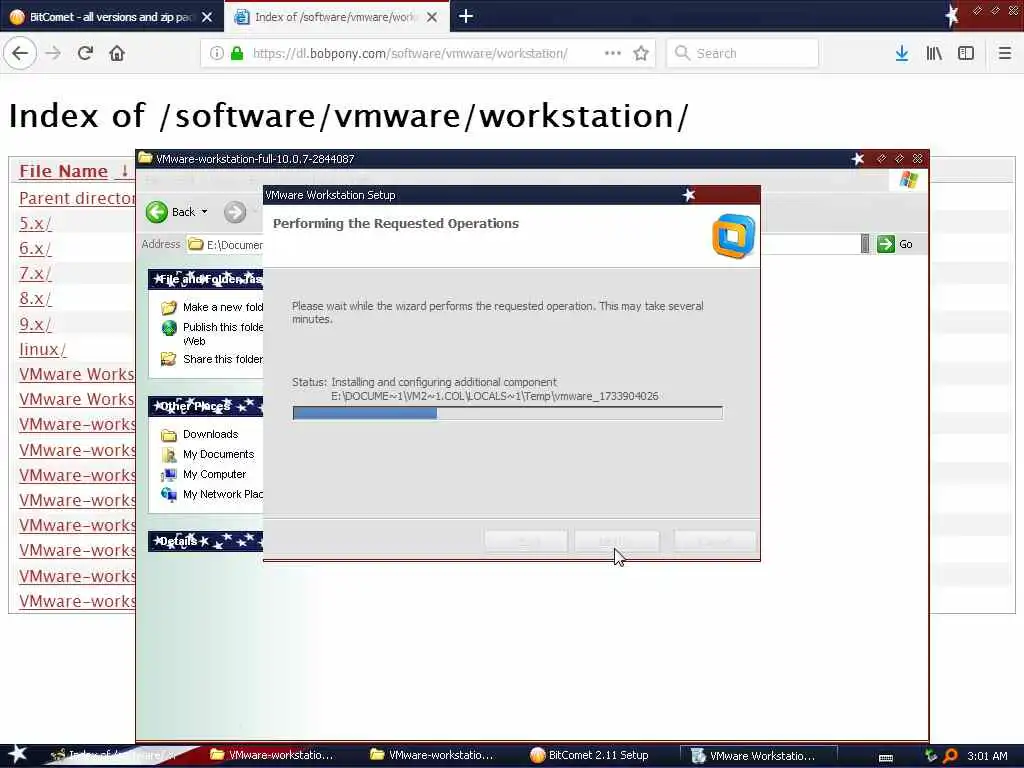Click the Firefox Search box

(x=743, y=53)
